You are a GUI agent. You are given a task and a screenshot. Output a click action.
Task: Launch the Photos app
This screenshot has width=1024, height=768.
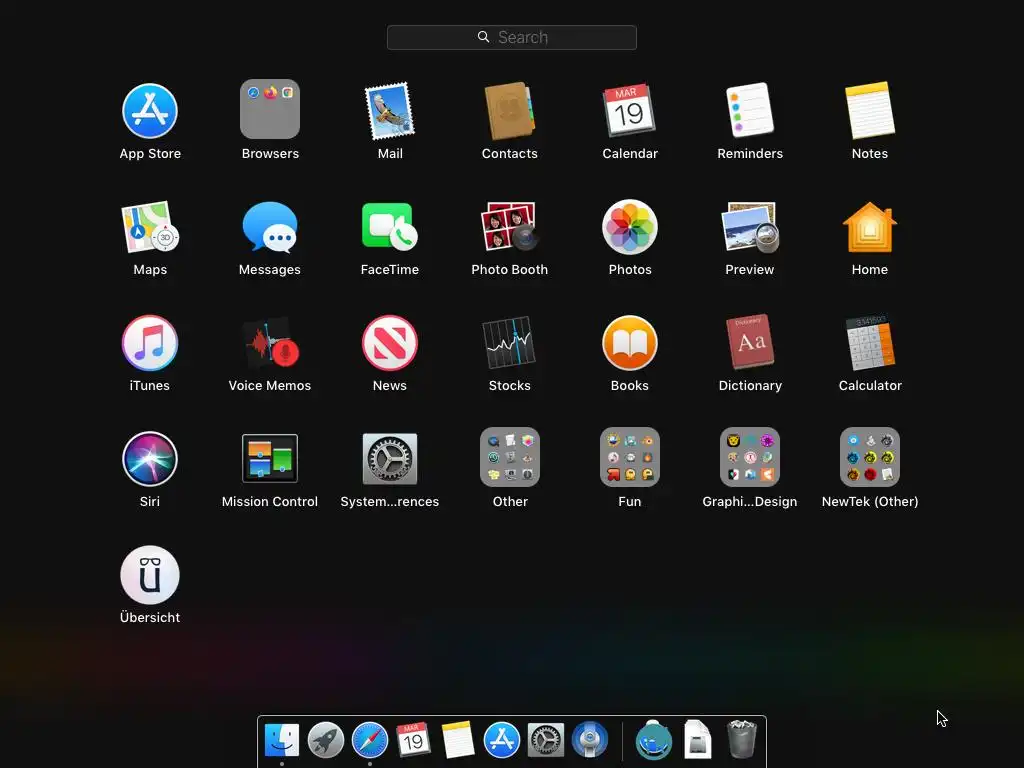pos(630,227)
